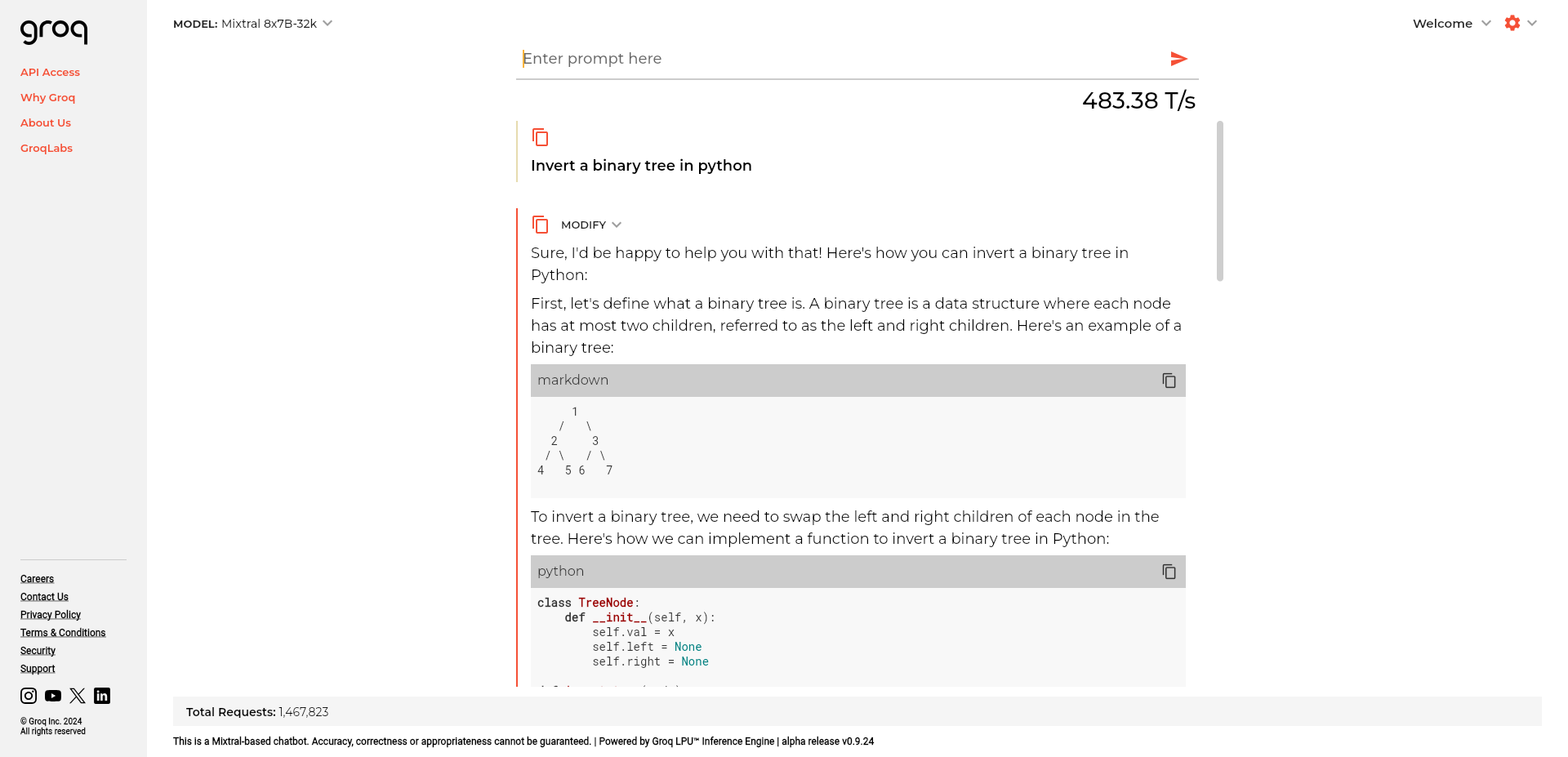Screen dimensions: 1568x757
Task: Copy the python code block
Action: pyautogui.click(x=1169, y=572)
